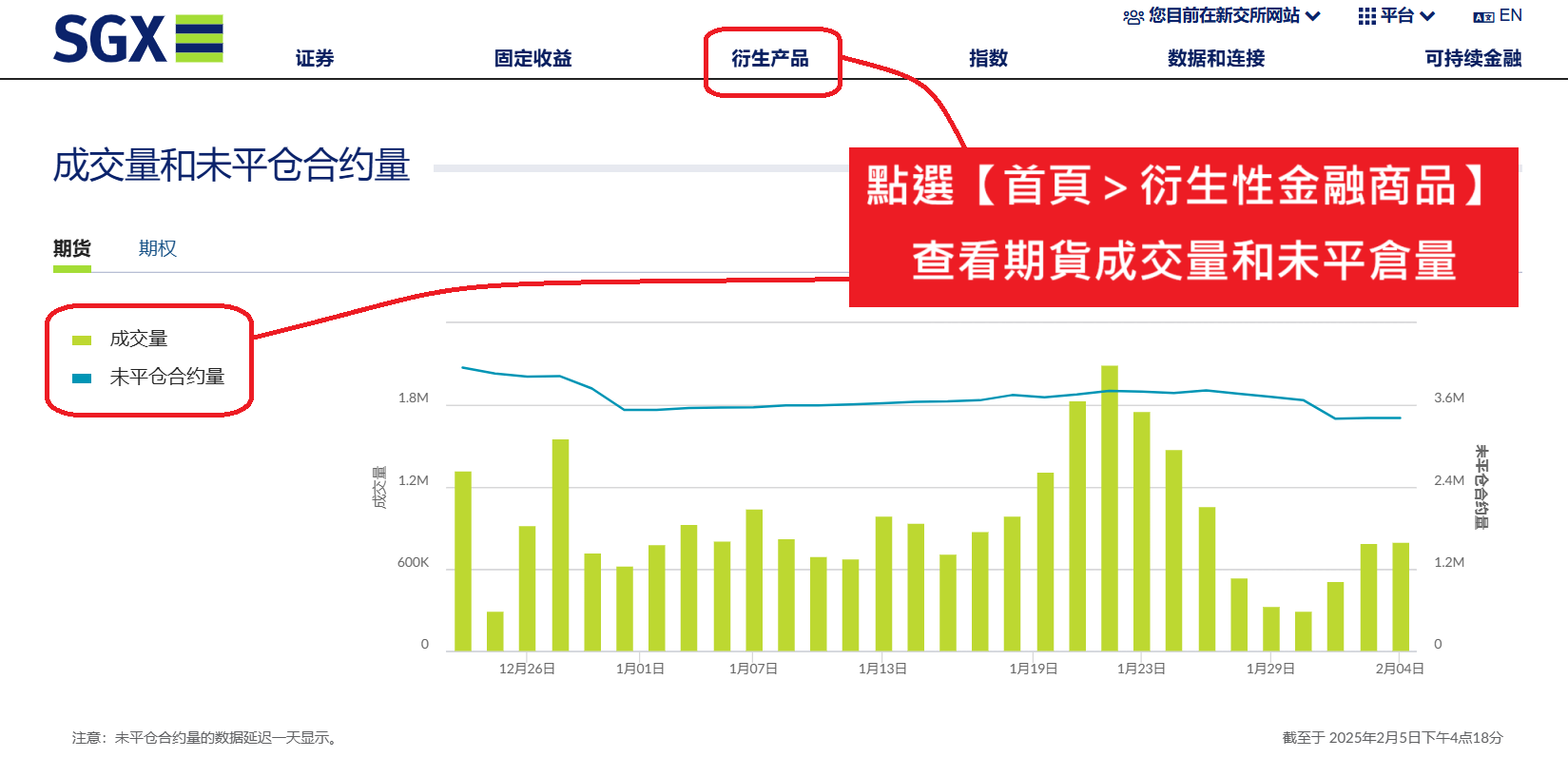The height and width of the screenshot is (777, 1568).
Task: Click the 1月19日 axis label
Action: click(1034, 670)
